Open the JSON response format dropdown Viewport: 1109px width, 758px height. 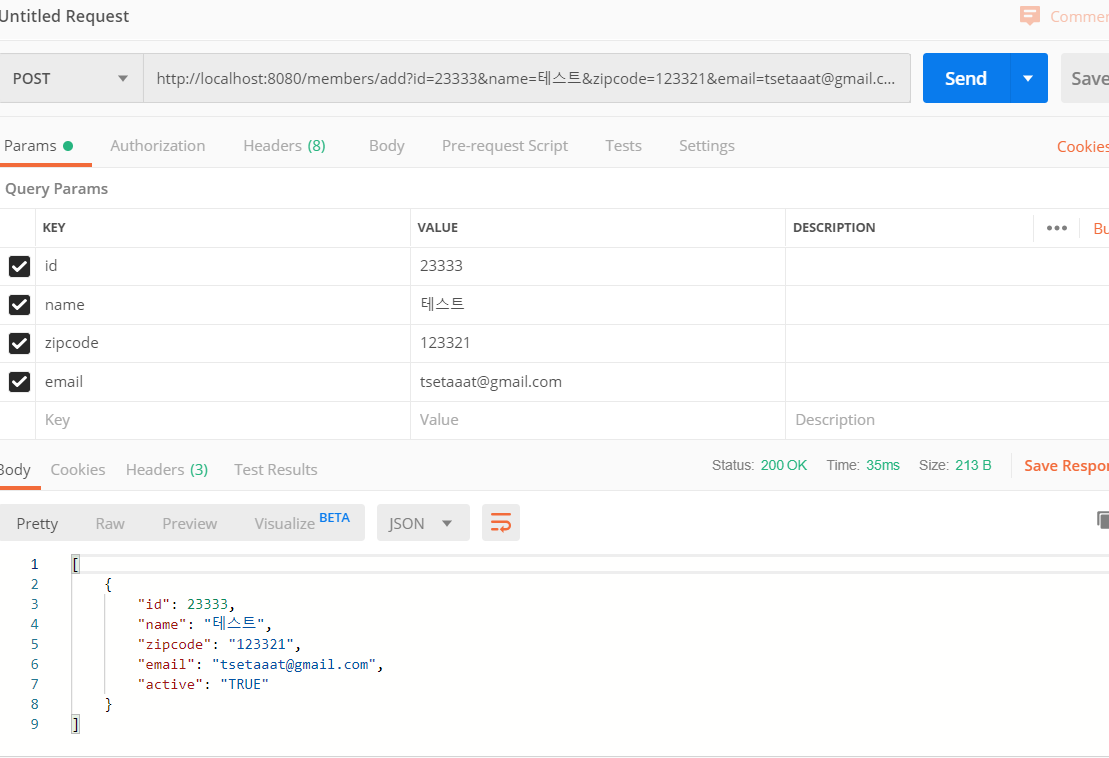click(423, 523)
